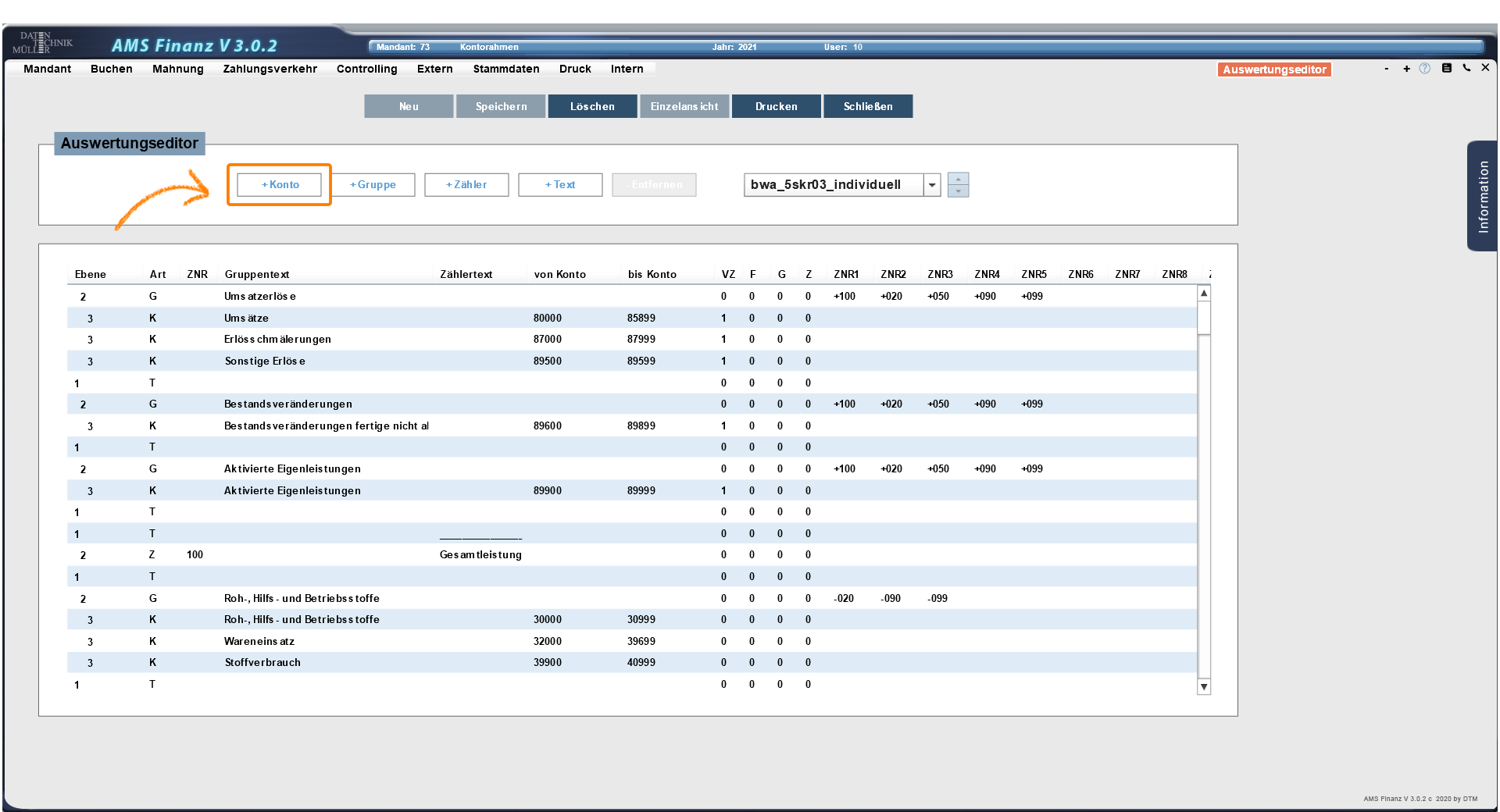Screen dimensions: 1500x812
Task: Select the Erlösschmälerungen table row
Action: [277, 340]
